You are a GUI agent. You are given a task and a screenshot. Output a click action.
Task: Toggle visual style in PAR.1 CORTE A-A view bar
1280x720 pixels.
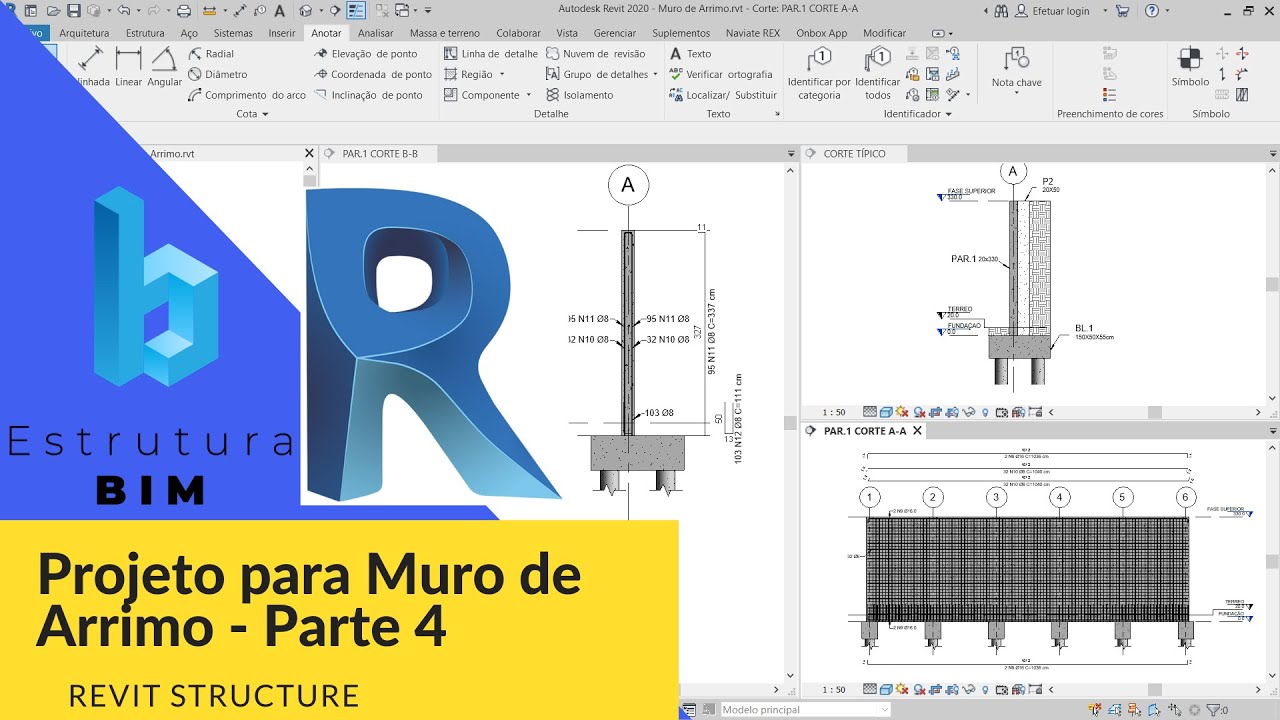[x=886, y=690]
